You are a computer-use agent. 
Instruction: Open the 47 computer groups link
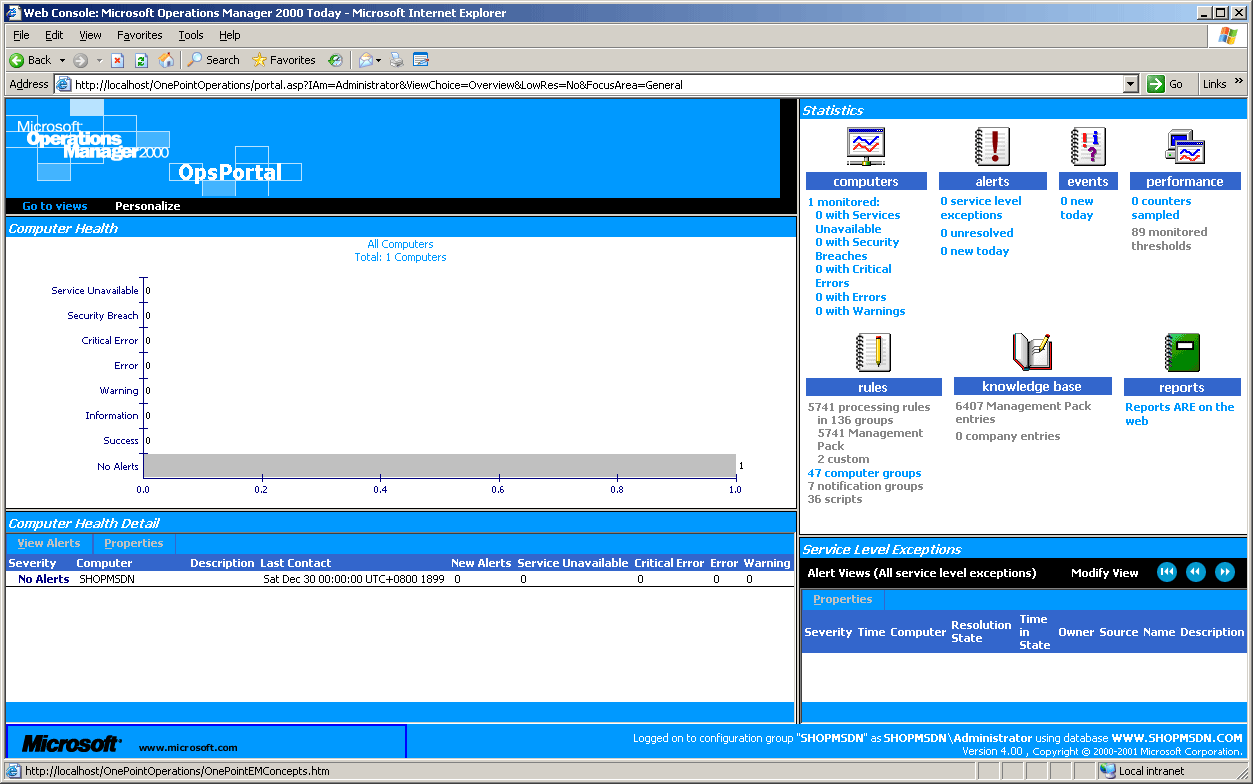pyautogui.click(x=864, y=473)
